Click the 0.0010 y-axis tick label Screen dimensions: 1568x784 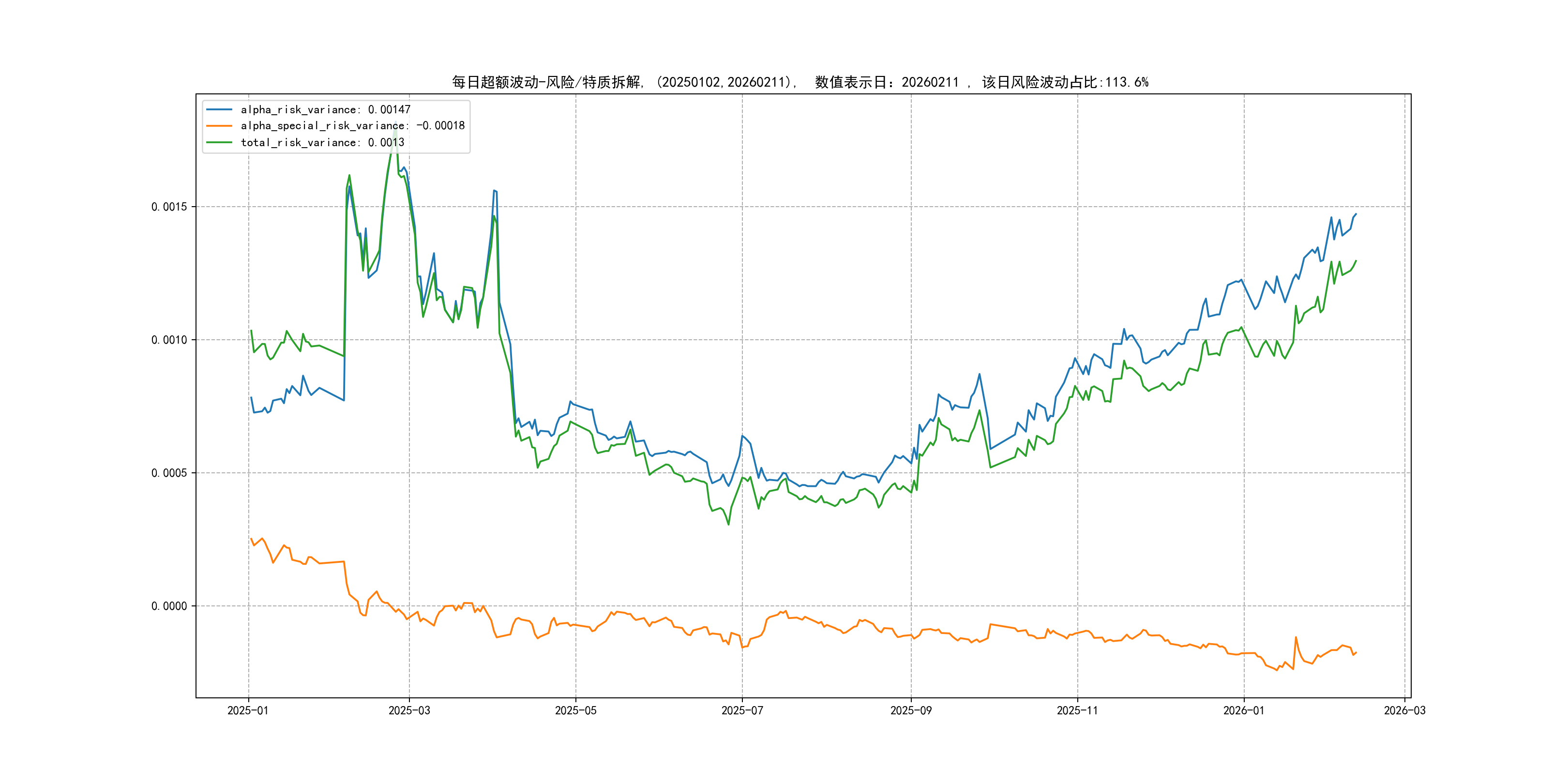168,340
